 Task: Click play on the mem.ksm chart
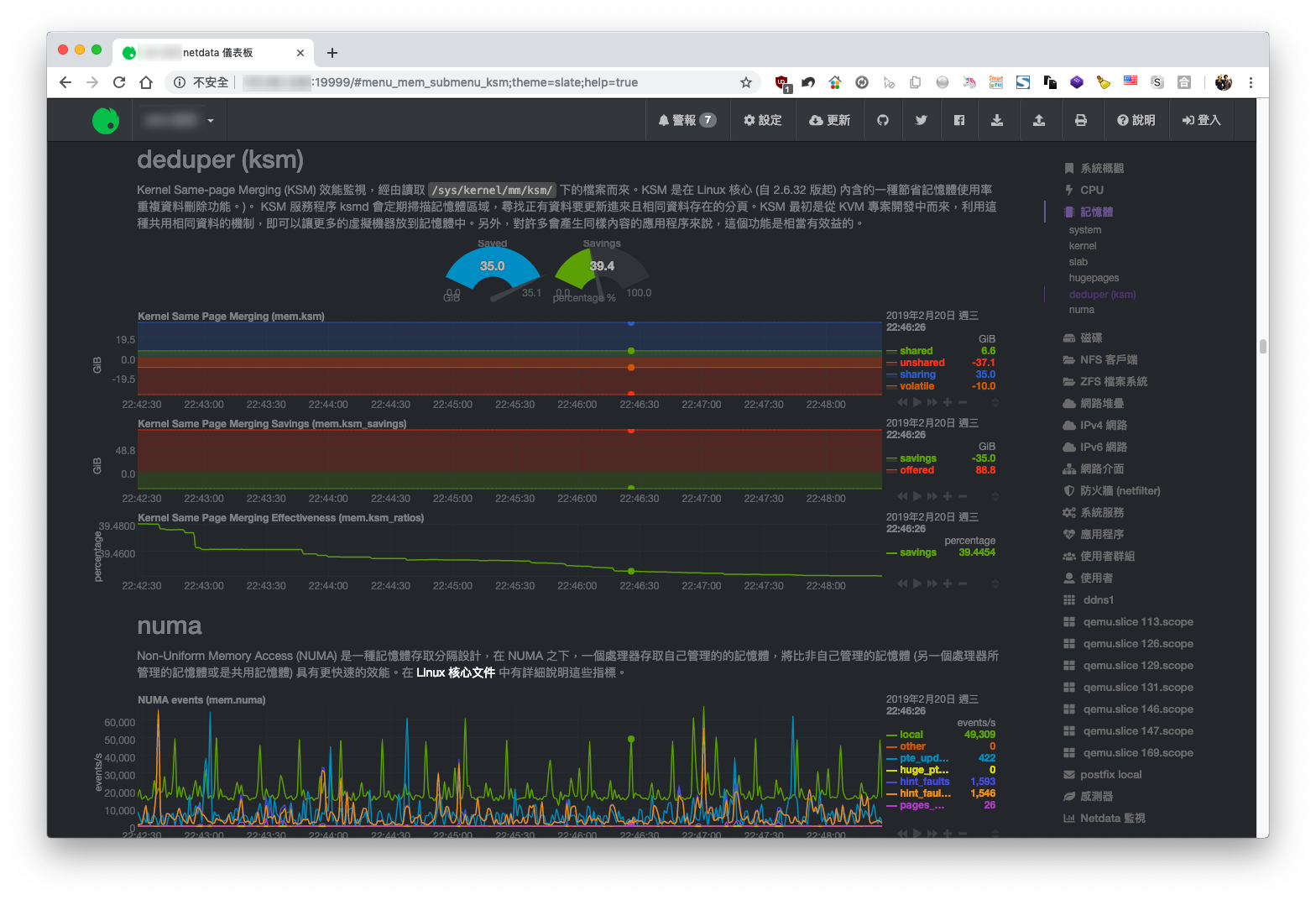(916, 402)
